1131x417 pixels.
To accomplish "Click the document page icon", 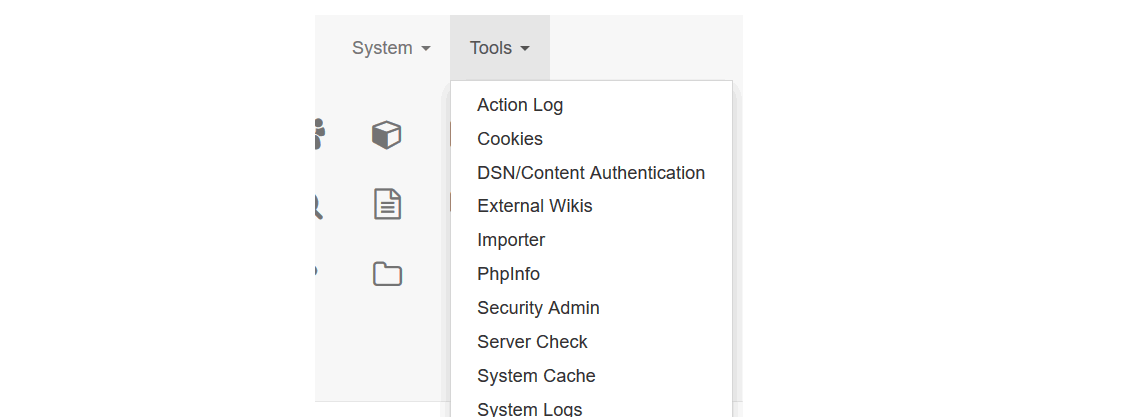I will pyautogui.click(x=387, y=205).
